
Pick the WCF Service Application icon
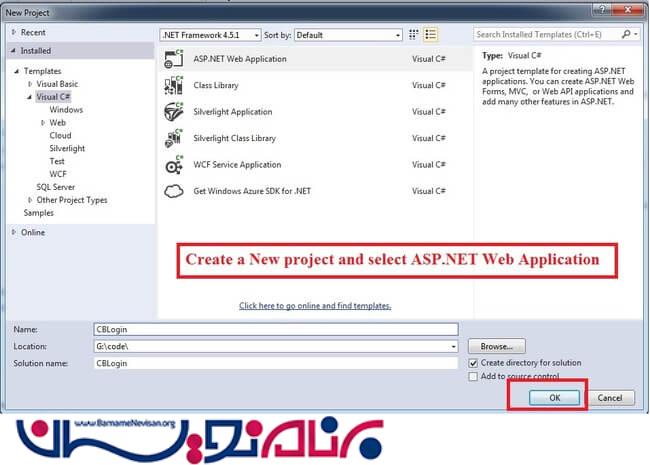[x=173, y=165]
